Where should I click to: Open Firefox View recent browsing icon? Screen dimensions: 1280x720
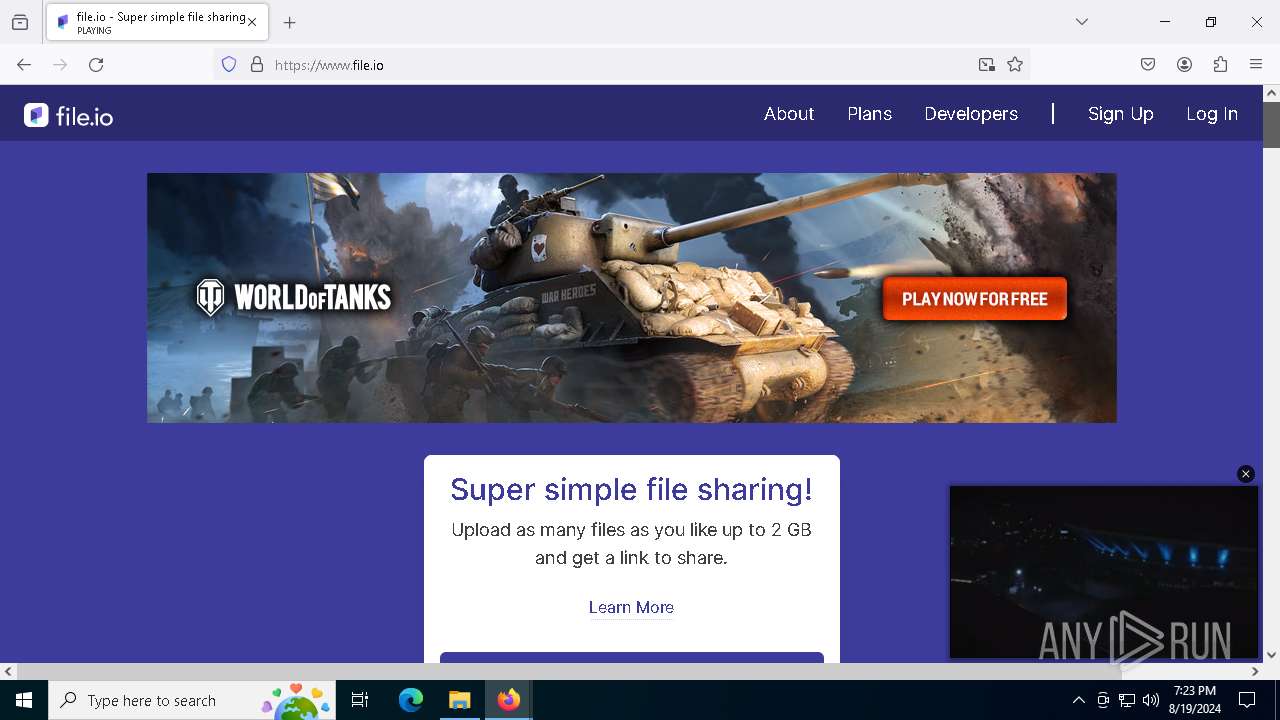point(20,22)
